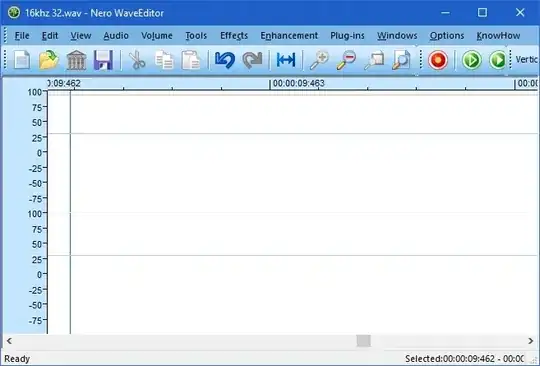
Task: Open the Tools menu
Action: coord(196,36)
